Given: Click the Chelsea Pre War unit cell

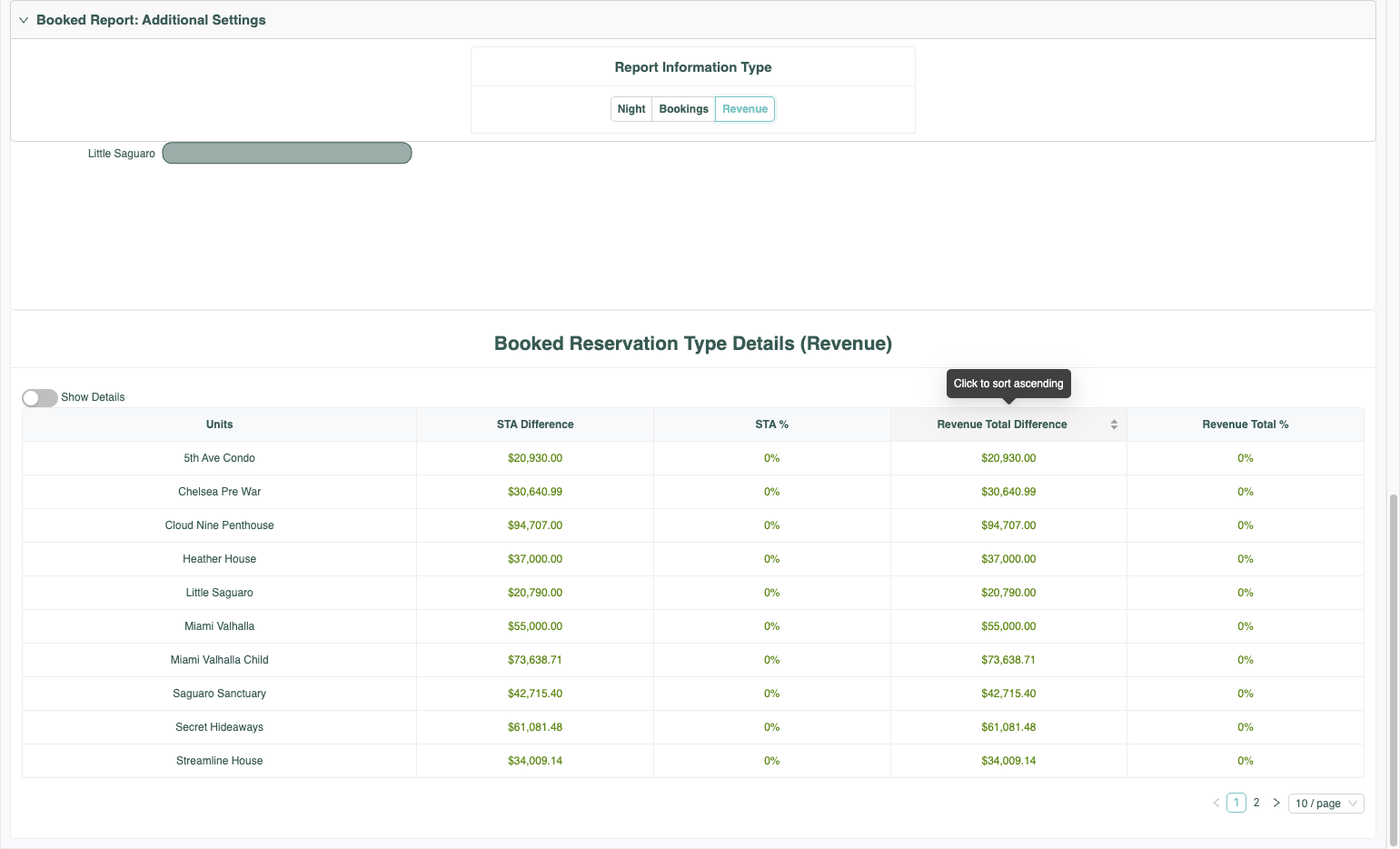Looking at the screenshot, I should pos(220,492).
